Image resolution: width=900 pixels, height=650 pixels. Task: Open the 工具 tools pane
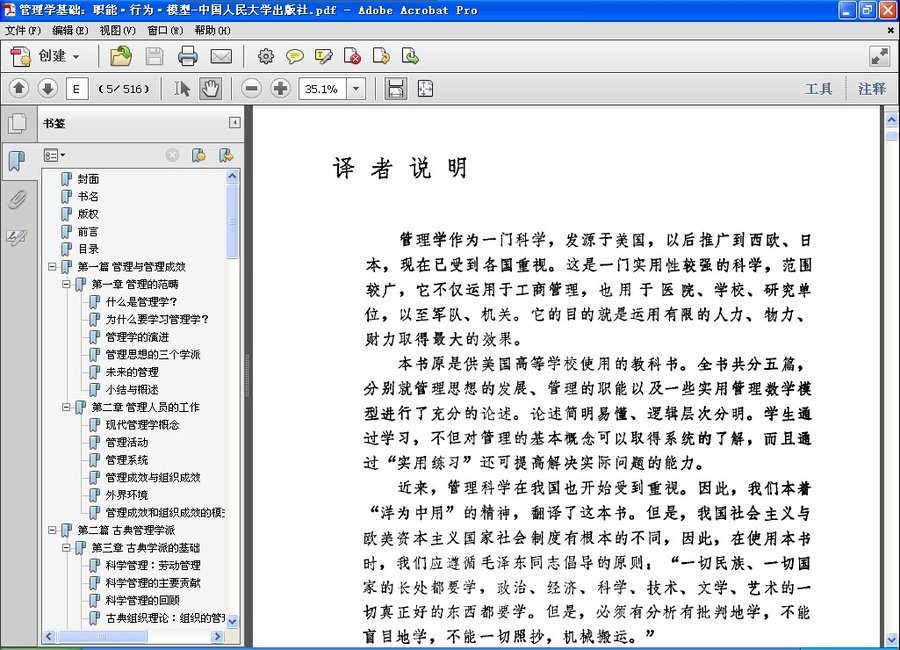click(x=818, y=89)
